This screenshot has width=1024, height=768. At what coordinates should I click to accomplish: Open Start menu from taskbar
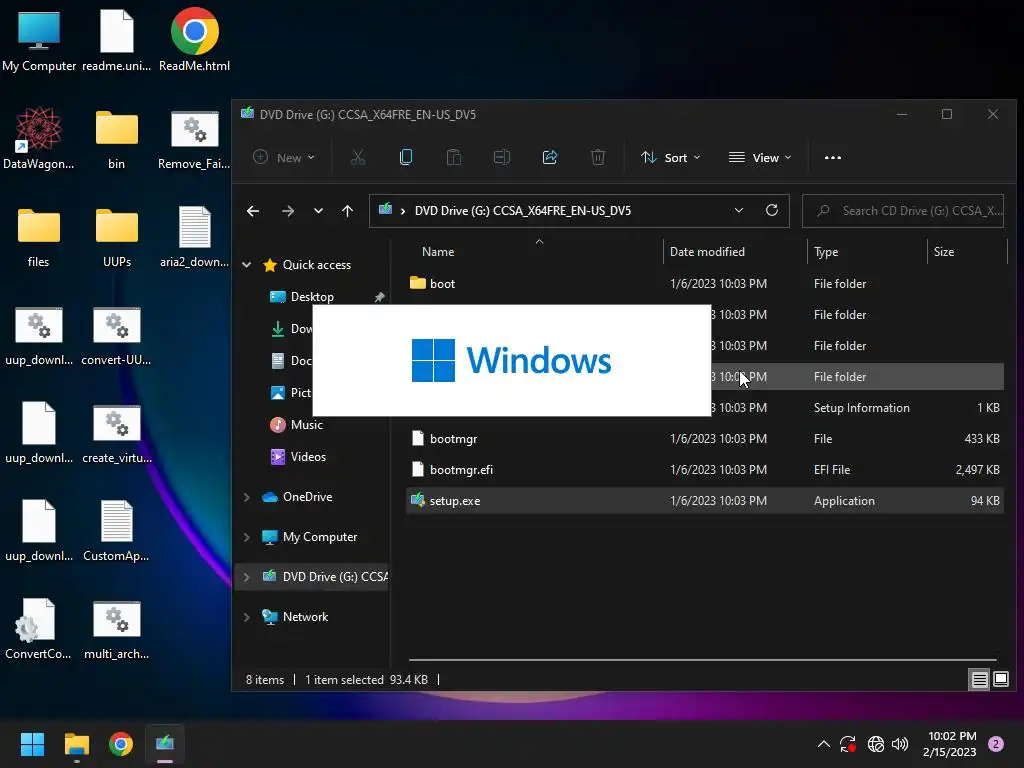pos(32,744)
